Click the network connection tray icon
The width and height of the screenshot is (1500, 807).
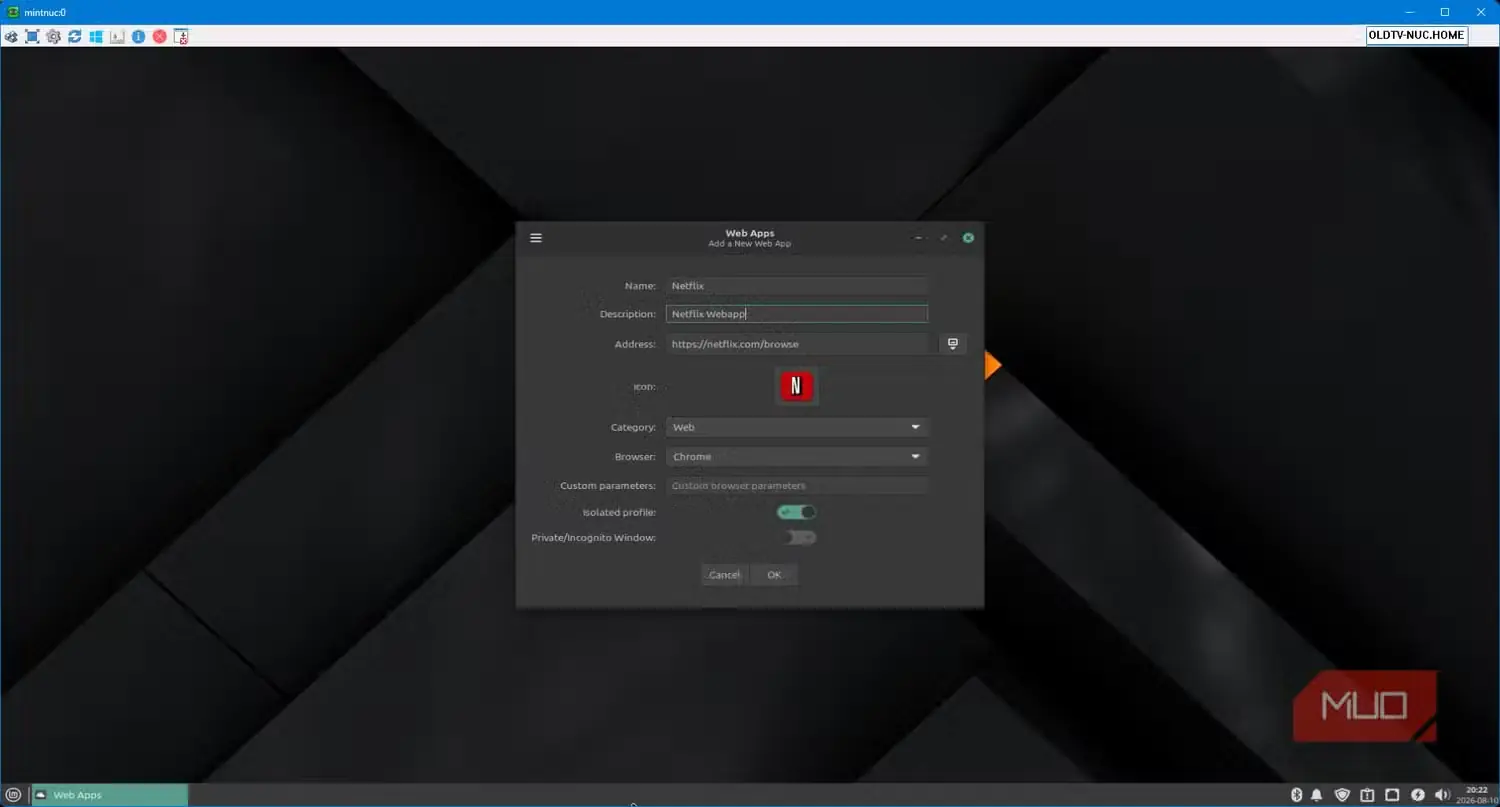pos(1392,795)
